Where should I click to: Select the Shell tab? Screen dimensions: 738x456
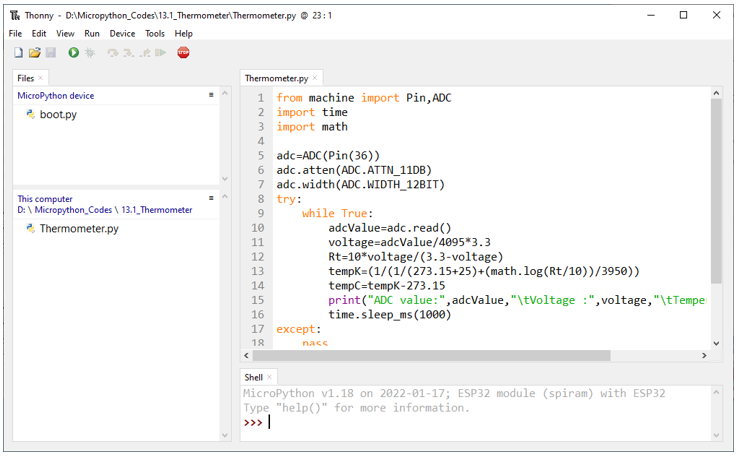[254, 377]
